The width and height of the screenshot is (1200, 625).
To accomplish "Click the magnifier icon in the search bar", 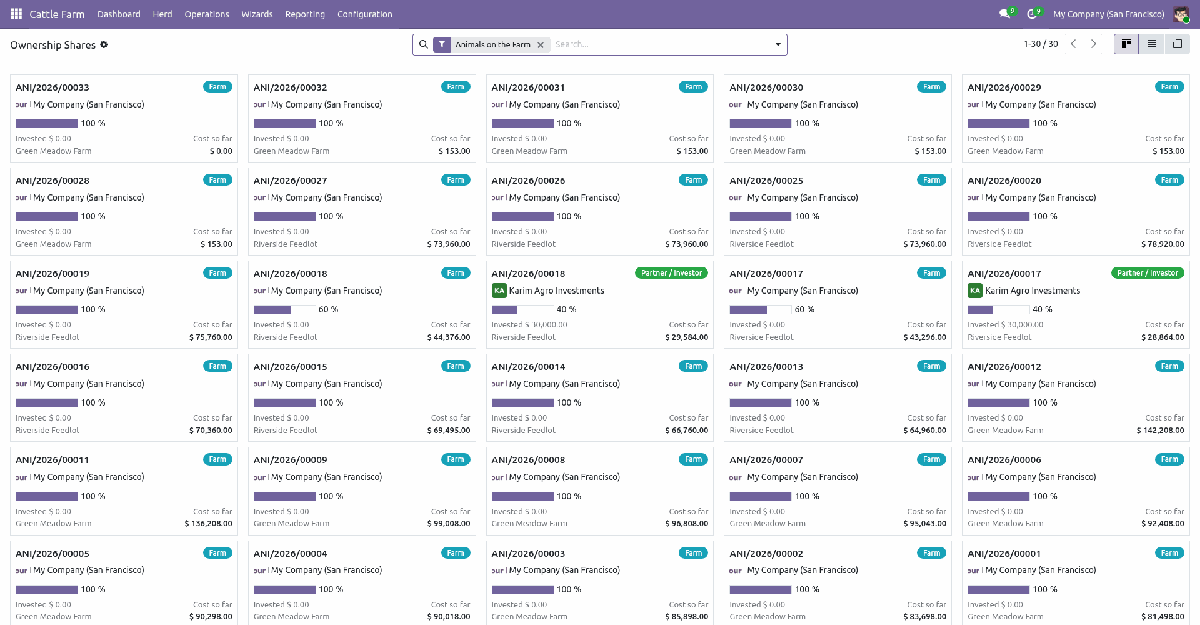I will (423, 45).
